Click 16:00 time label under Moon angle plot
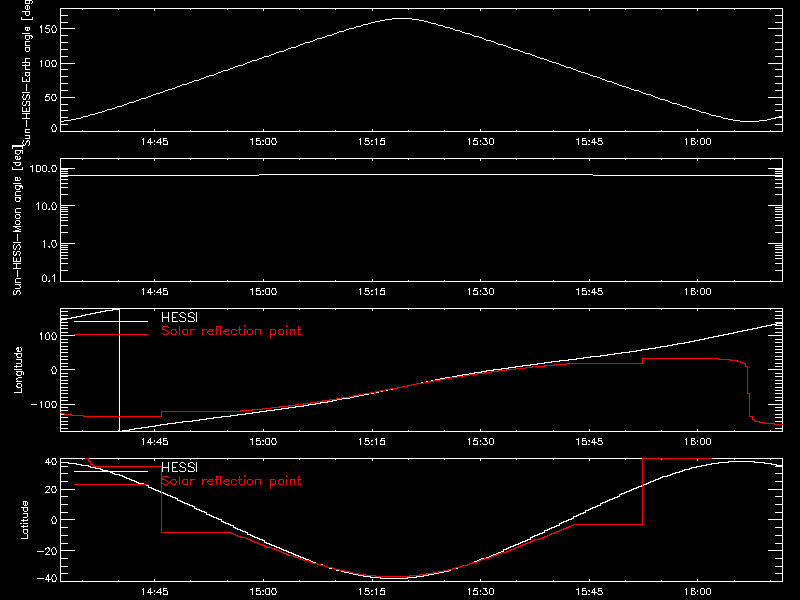 click(697, 292)
